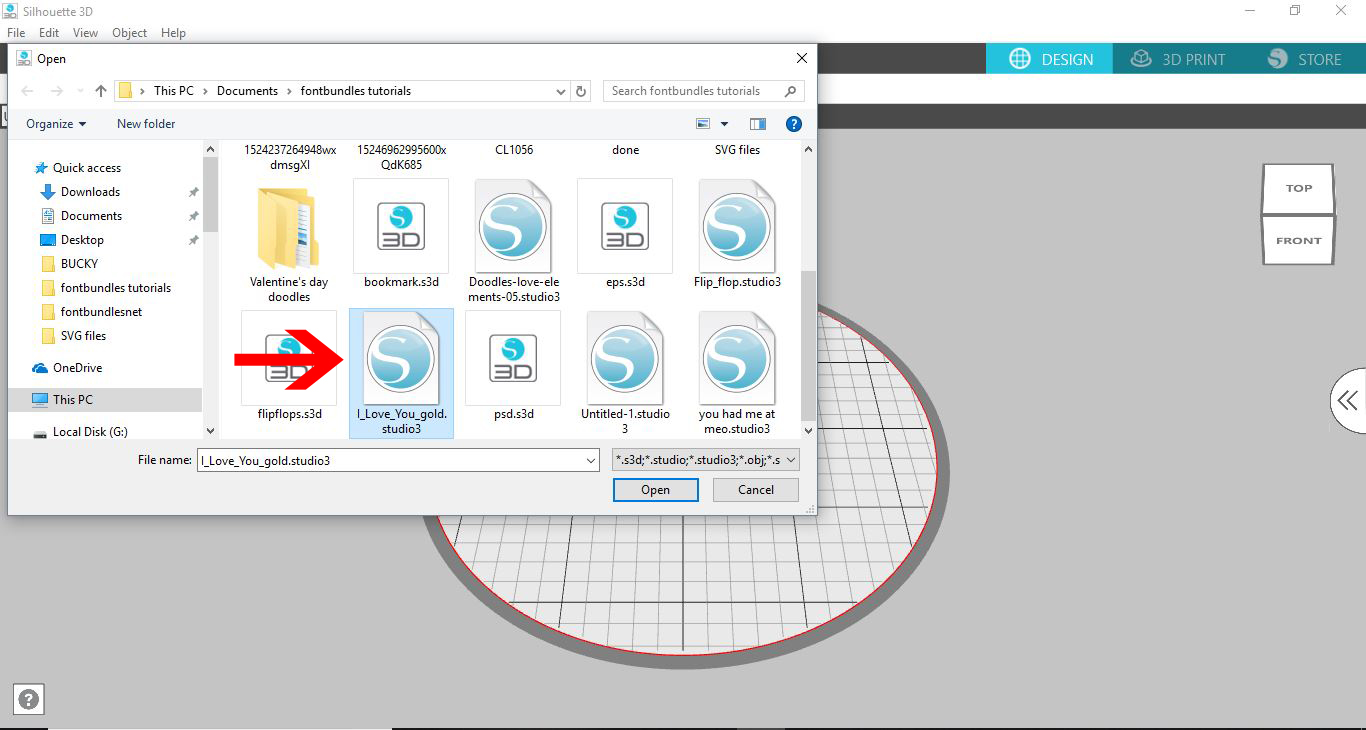Open the View menu
Image resolution: width=1366 pixels, height=730 pixels.
(85, 33)
